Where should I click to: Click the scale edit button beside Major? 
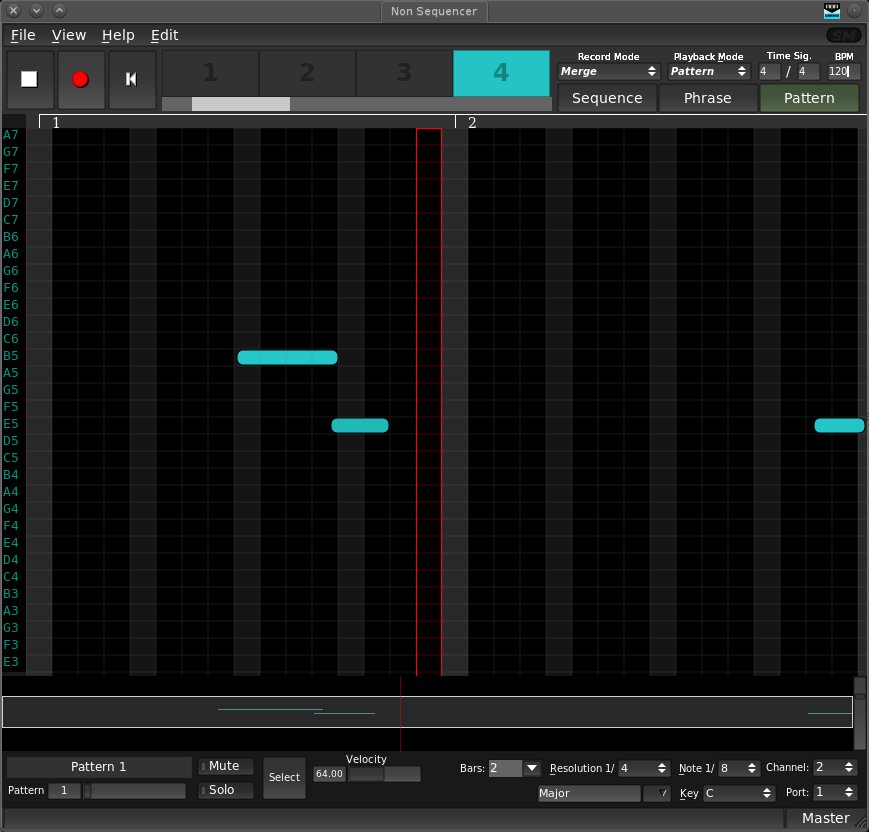click(657, 793)
